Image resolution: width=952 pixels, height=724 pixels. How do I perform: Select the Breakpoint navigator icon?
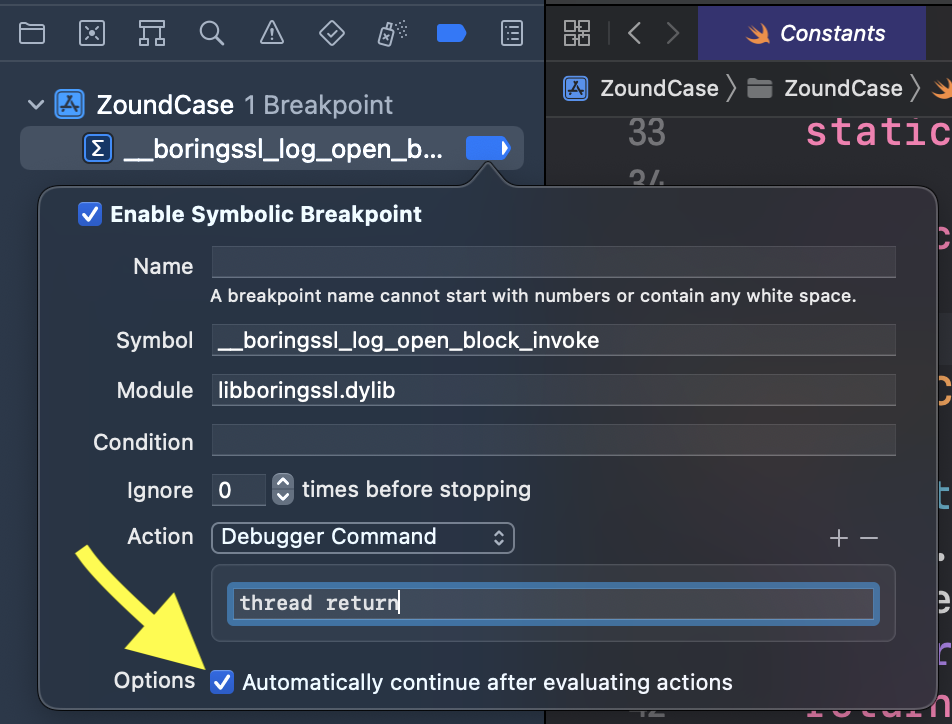tap(451, 33)
